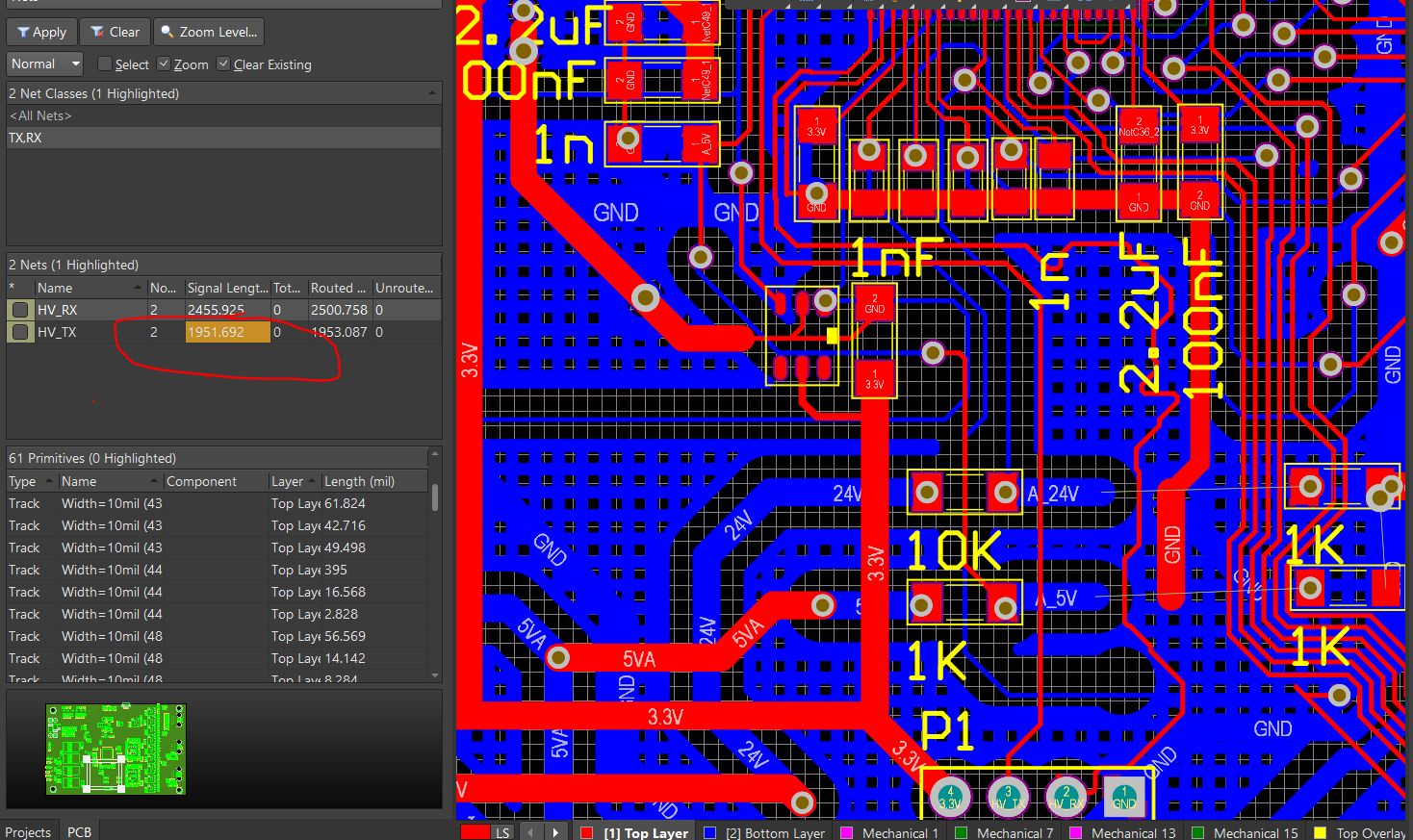The image size is (1413, 840).
Task: Click the red Top Layer color swatch
Action: pyautogui.click(x=587, y=833)
